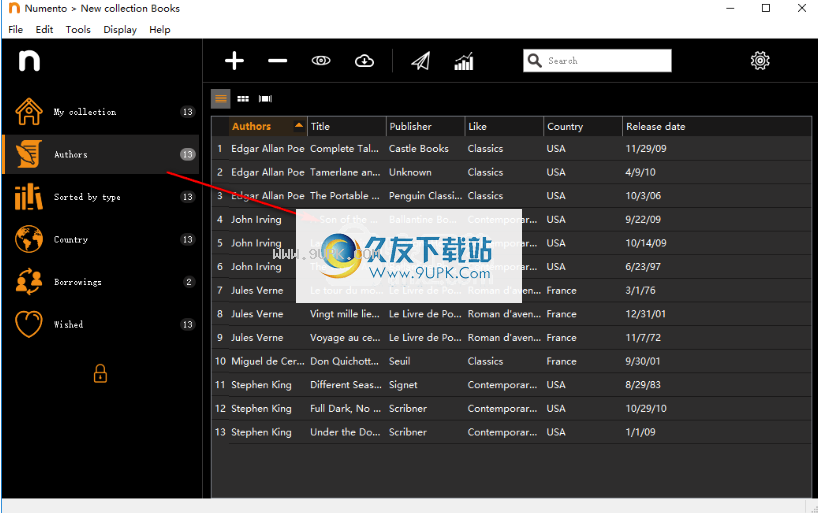The image size is (818, 513).
Task: Maximize the Numento window
Action: 766,8
